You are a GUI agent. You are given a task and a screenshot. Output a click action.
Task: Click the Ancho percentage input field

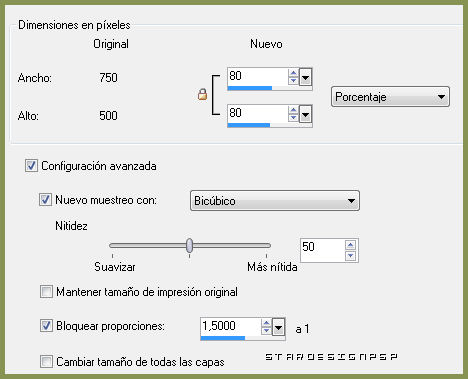coord(257,77)
